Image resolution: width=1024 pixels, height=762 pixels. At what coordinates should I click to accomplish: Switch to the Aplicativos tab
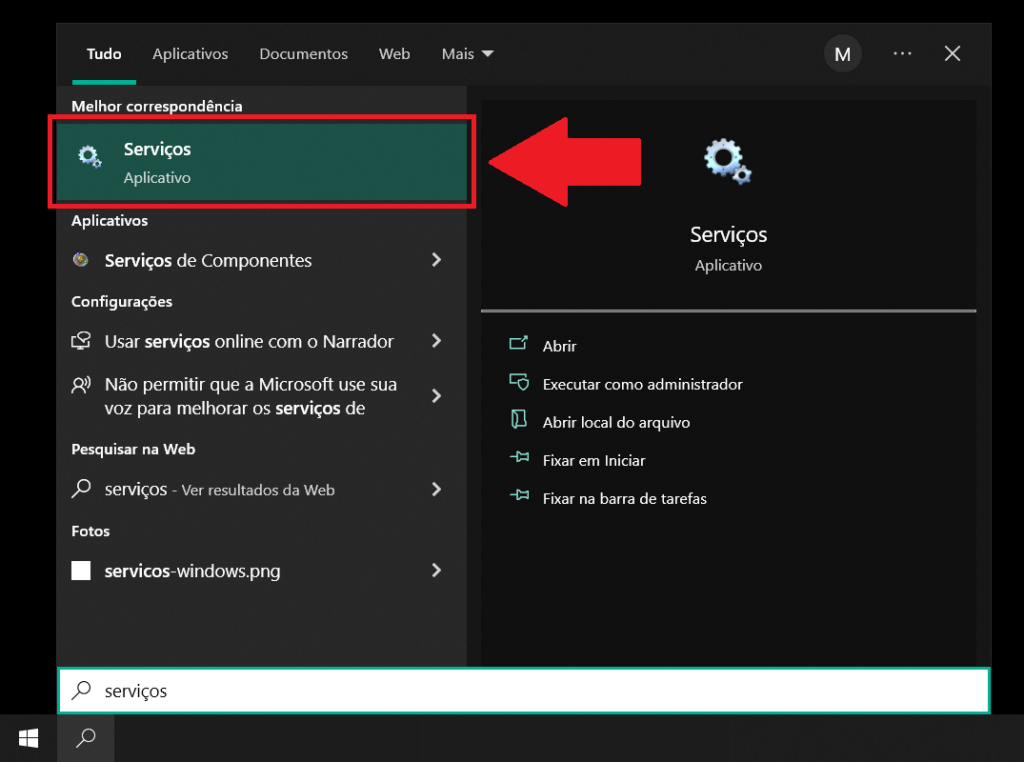pos(190,54)
